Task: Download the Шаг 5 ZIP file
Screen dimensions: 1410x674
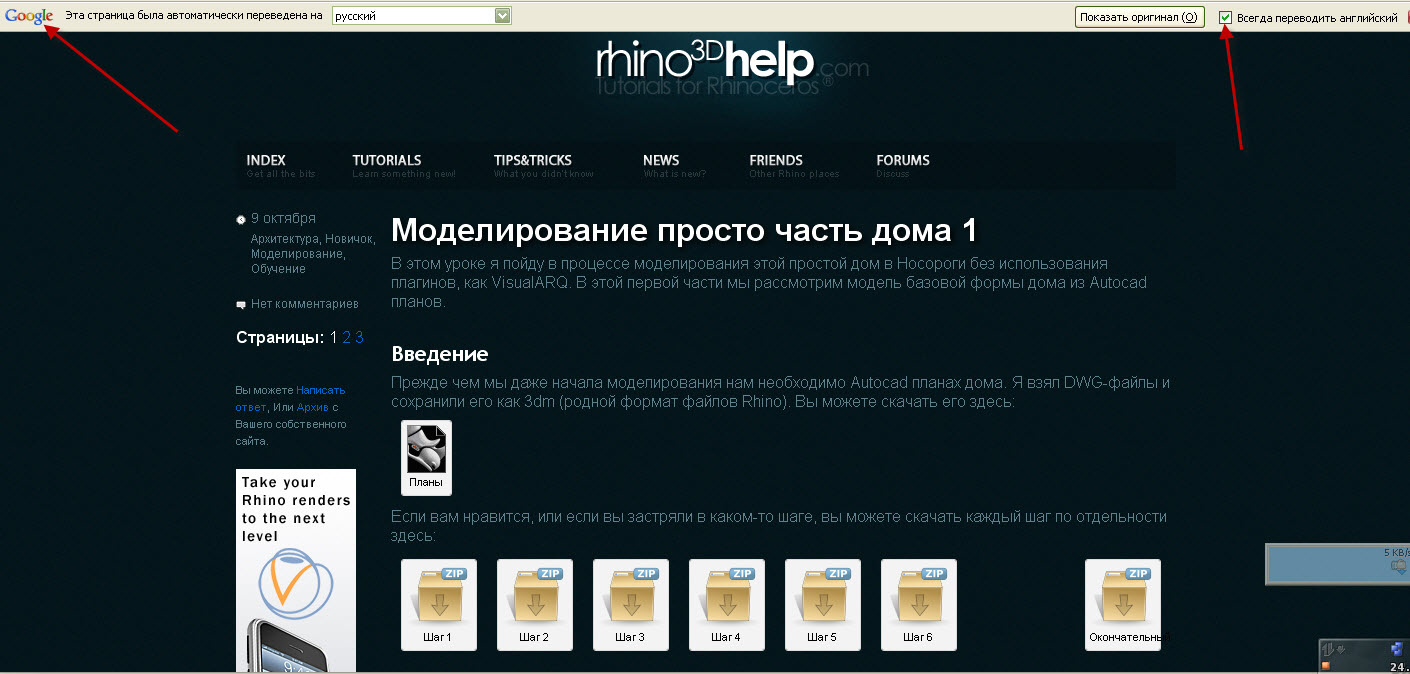Action: (822, 604)
